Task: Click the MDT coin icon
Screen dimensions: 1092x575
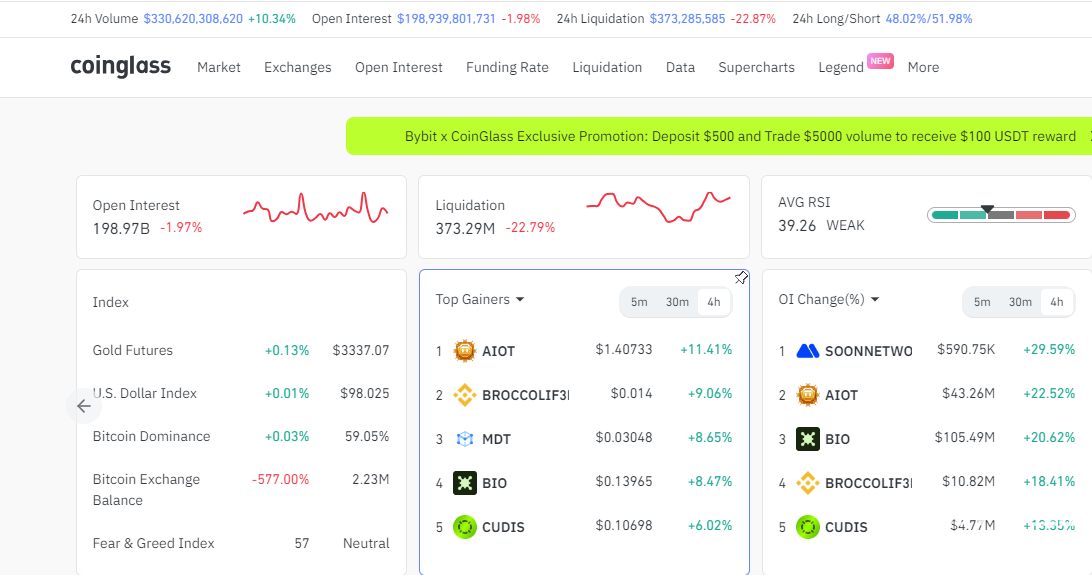Action: coord(465,439)
